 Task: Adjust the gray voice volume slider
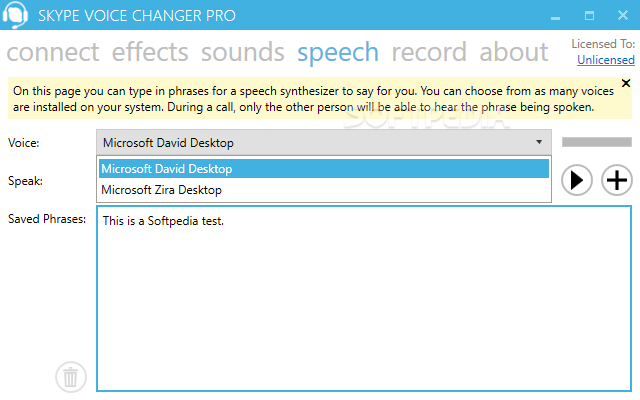point(597,142)
